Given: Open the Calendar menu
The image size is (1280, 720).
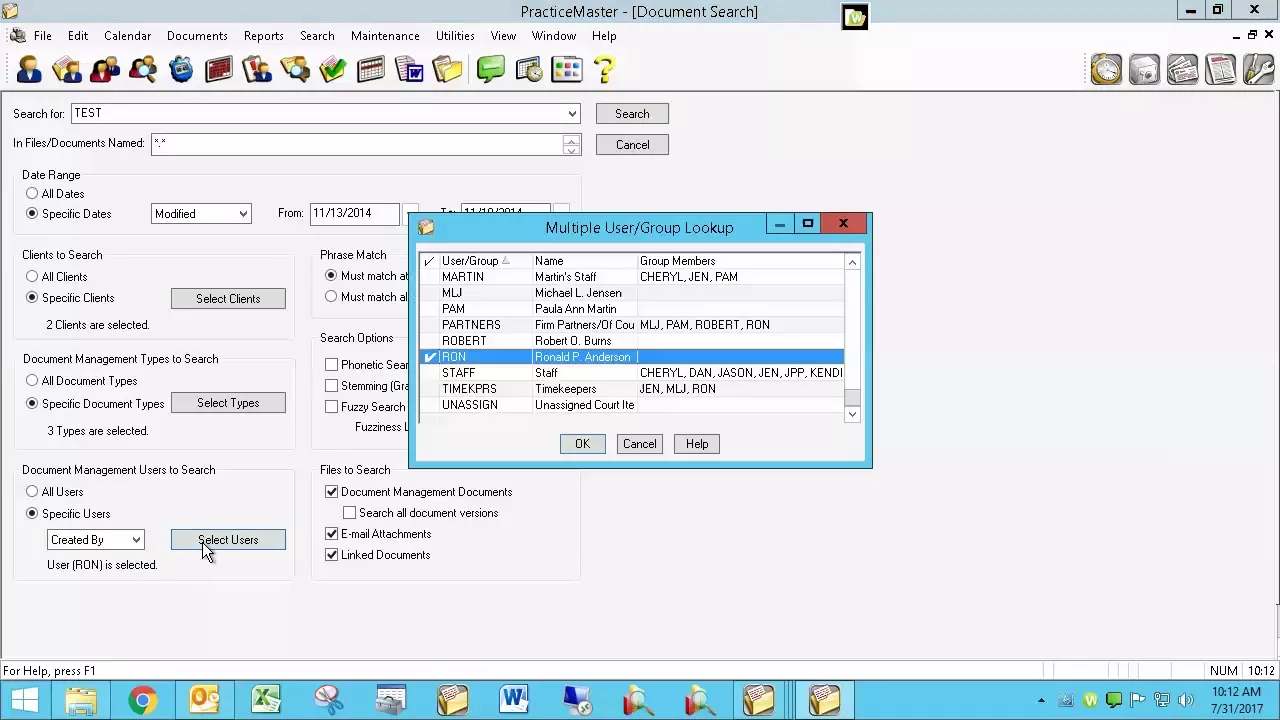Looking at the screenshot, I should 128,36.
